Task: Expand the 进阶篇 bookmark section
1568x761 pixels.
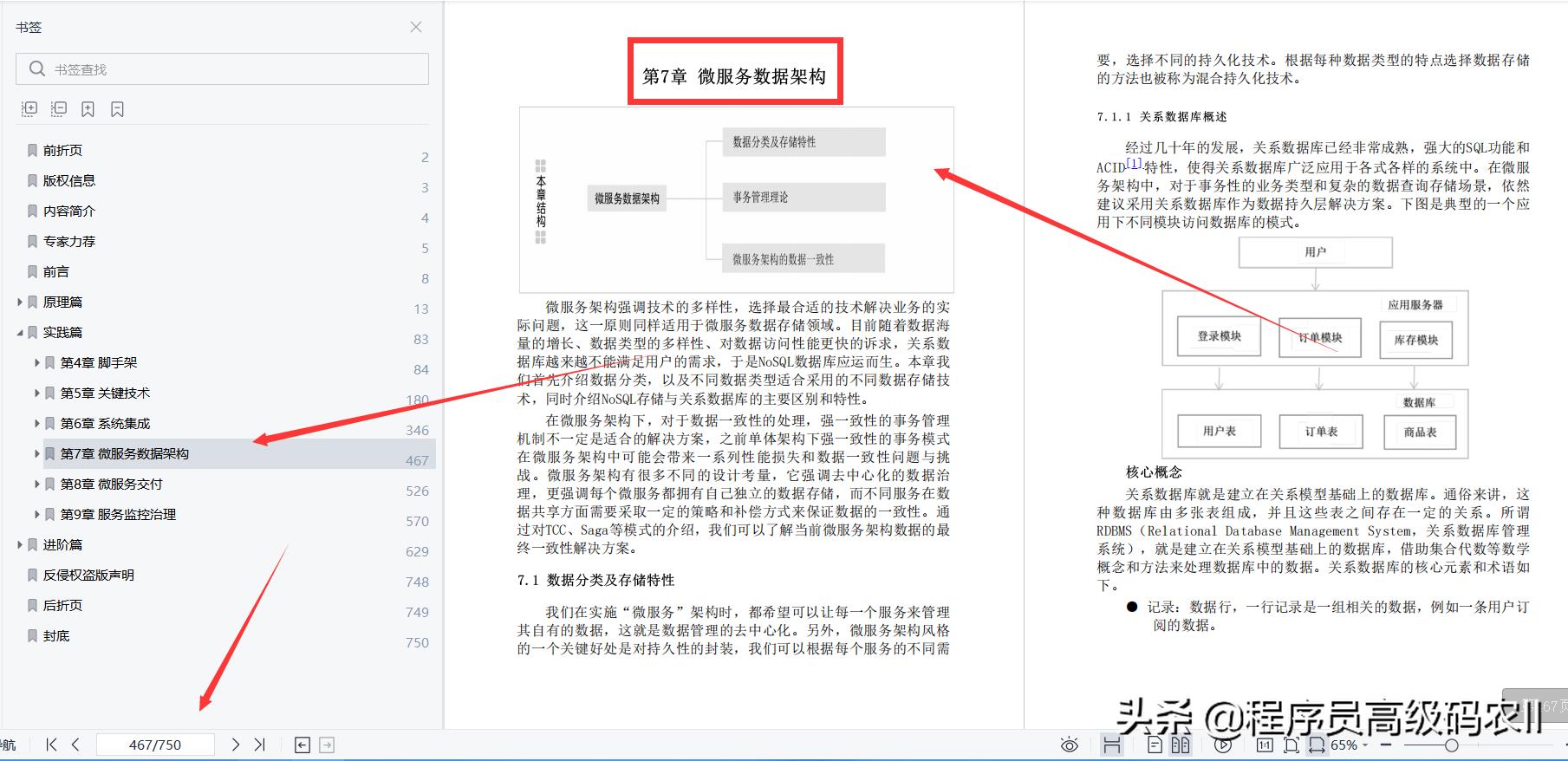Action: [x=20, y=544]
